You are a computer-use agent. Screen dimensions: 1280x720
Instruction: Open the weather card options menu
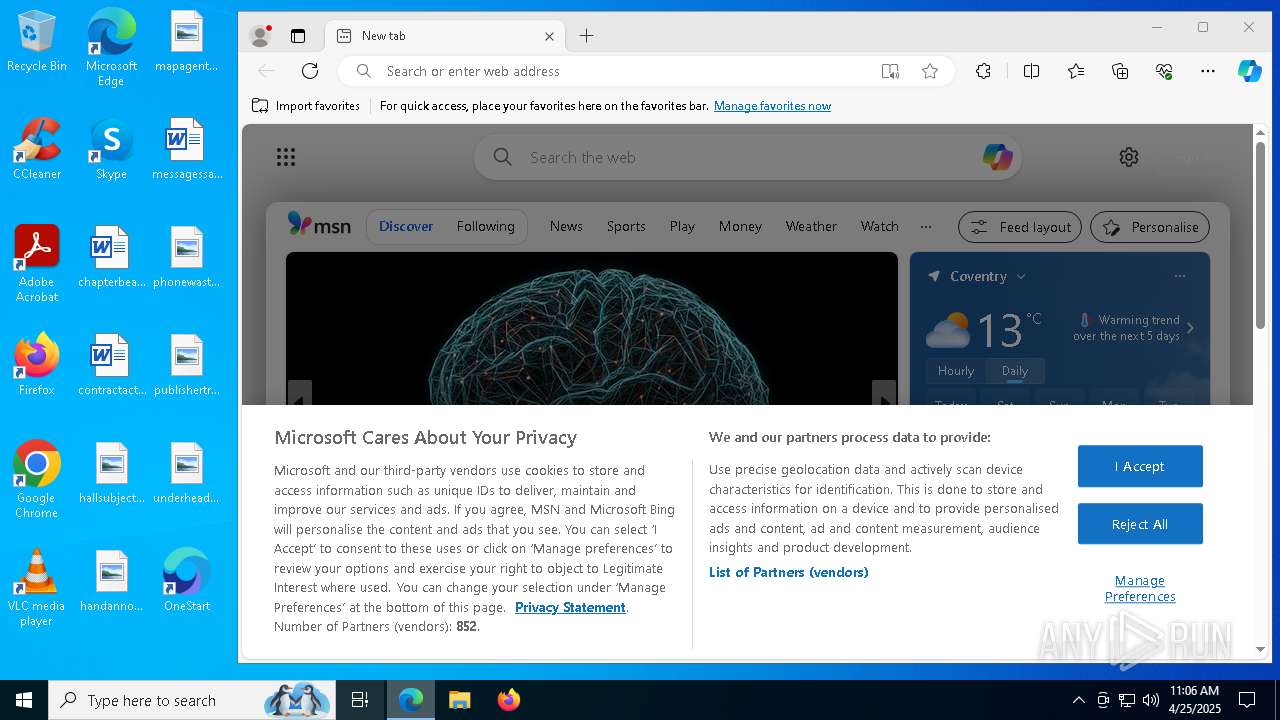pyautogui.click(x=1180, y=276)
